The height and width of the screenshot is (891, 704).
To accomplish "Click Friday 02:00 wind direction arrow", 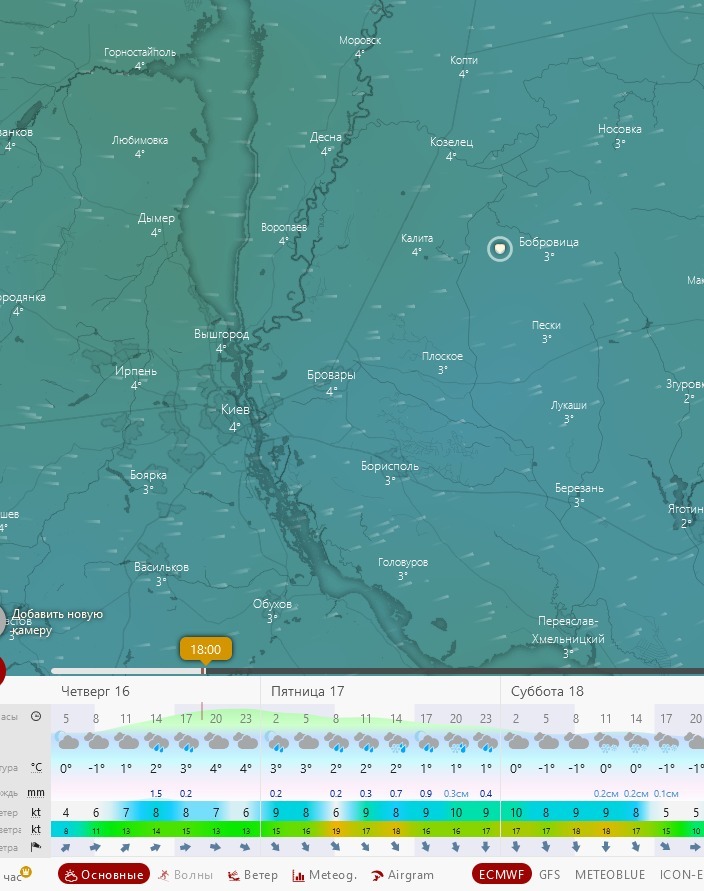I will tap(276, 847).
